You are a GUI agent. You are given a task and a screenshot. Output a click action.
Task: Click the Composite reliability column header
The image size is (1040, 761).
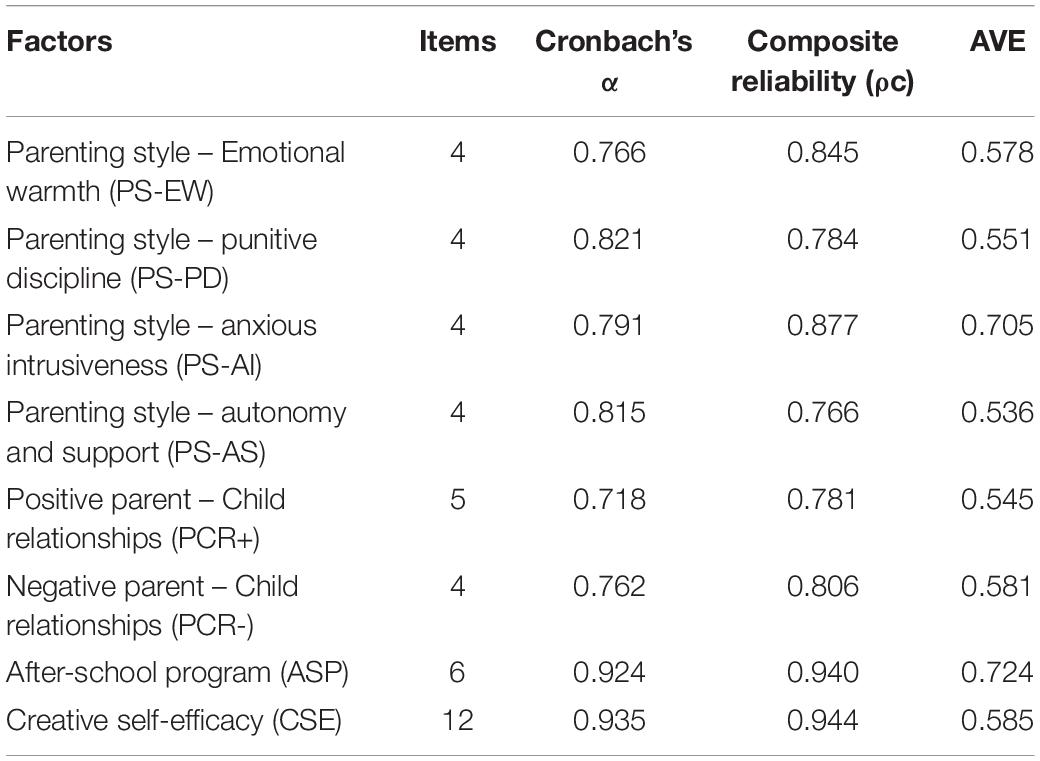click(x=822, y=61)
